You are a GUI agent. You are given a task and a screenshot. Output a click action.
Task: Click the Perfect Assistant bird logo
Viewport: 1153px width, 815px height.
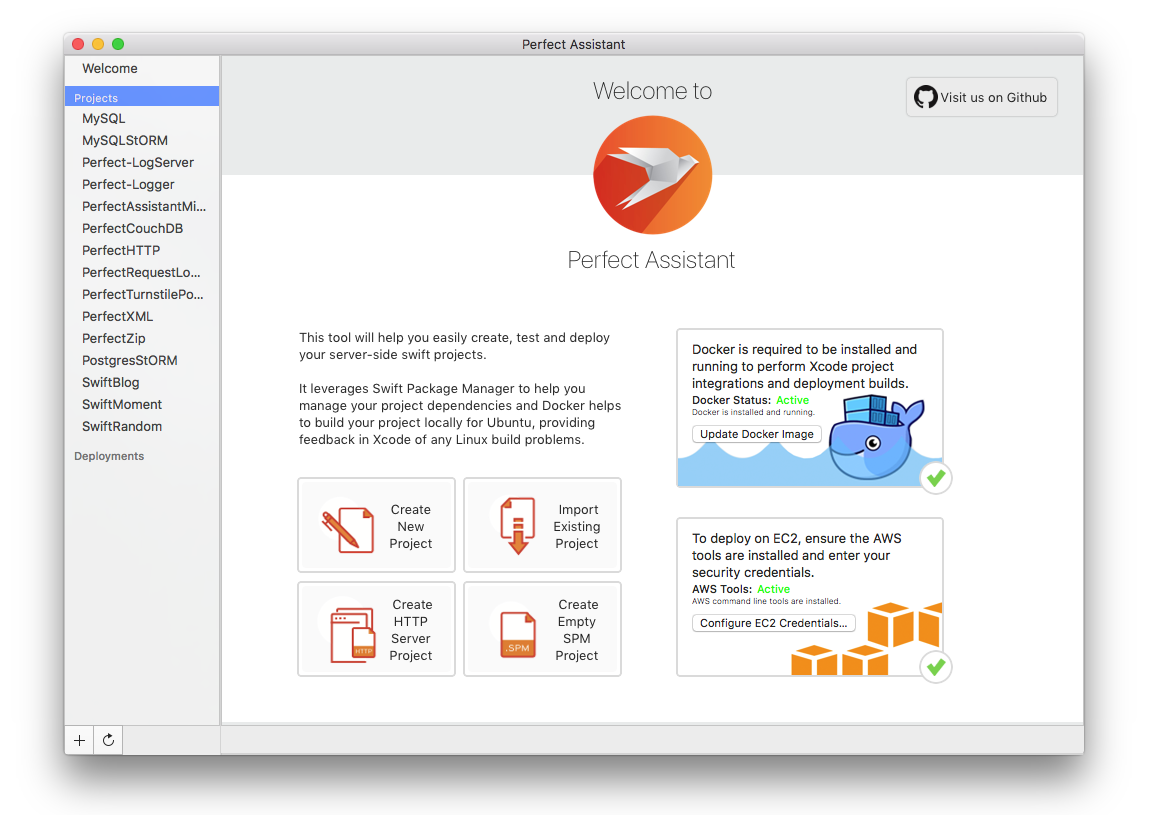652,175
